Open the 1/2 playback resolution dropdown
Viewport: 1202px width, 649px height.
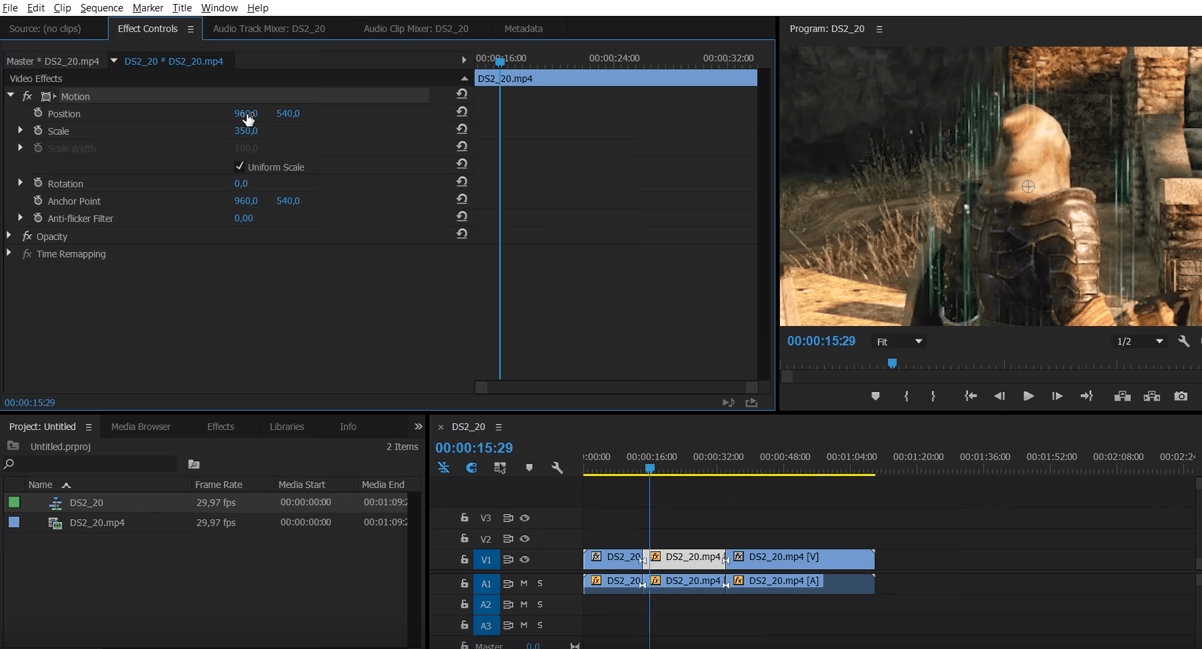click(x=1140, y=341)
